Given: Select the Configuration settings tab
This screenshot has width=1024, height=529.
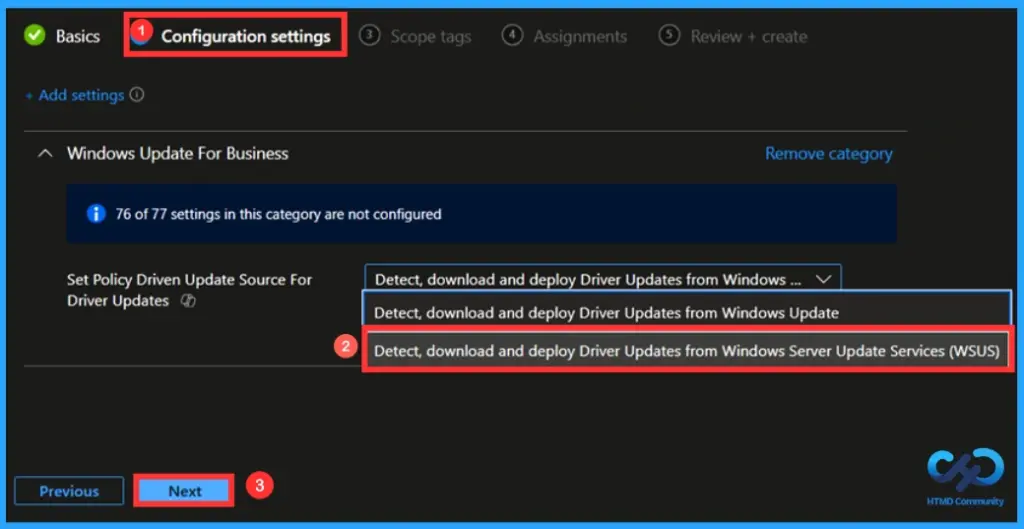Looking at the screenshot, I should (x=245, y=37).
